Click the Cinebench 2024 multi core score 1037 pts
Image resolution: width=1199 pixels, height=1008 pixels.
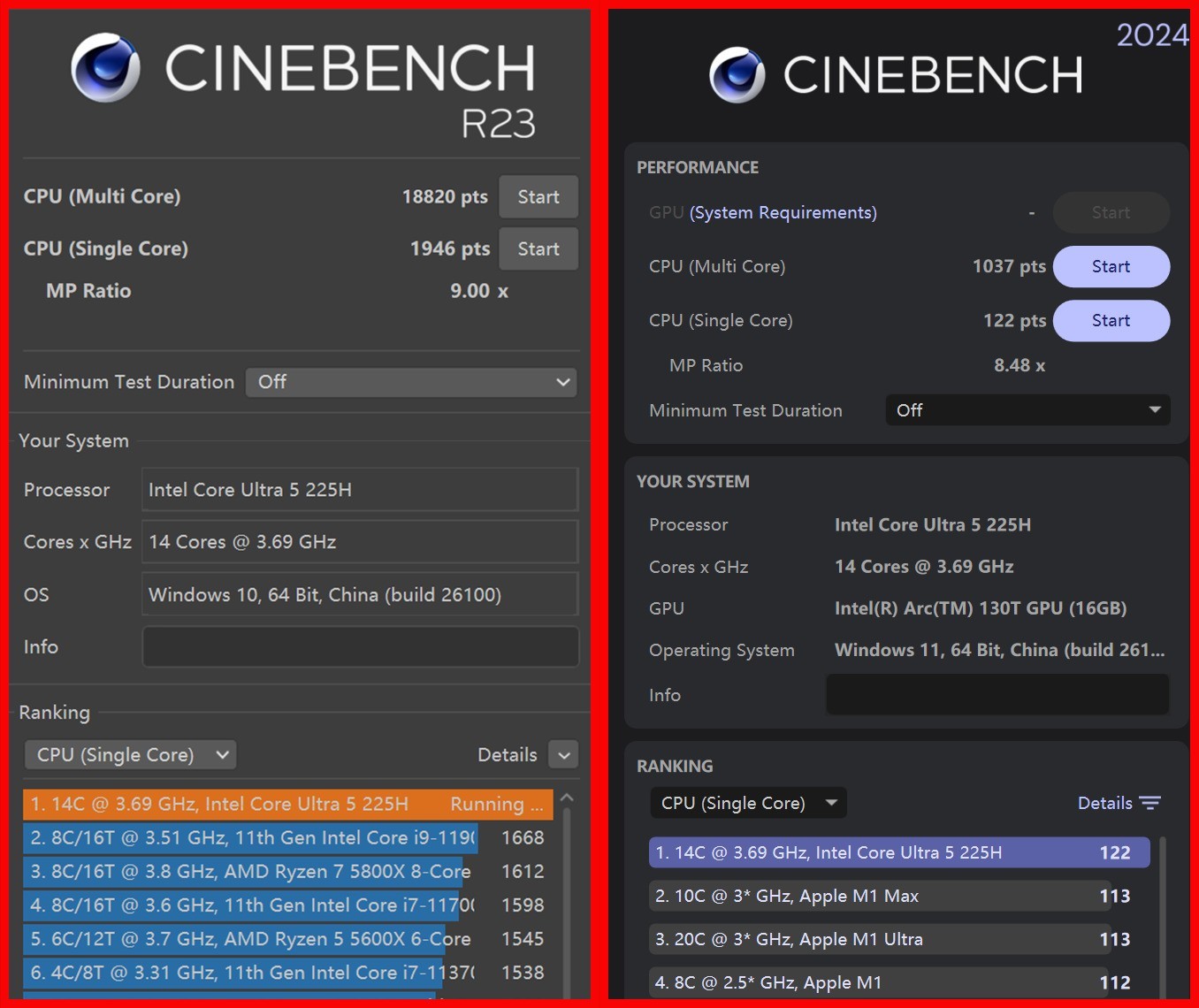tap(1009, 266)
